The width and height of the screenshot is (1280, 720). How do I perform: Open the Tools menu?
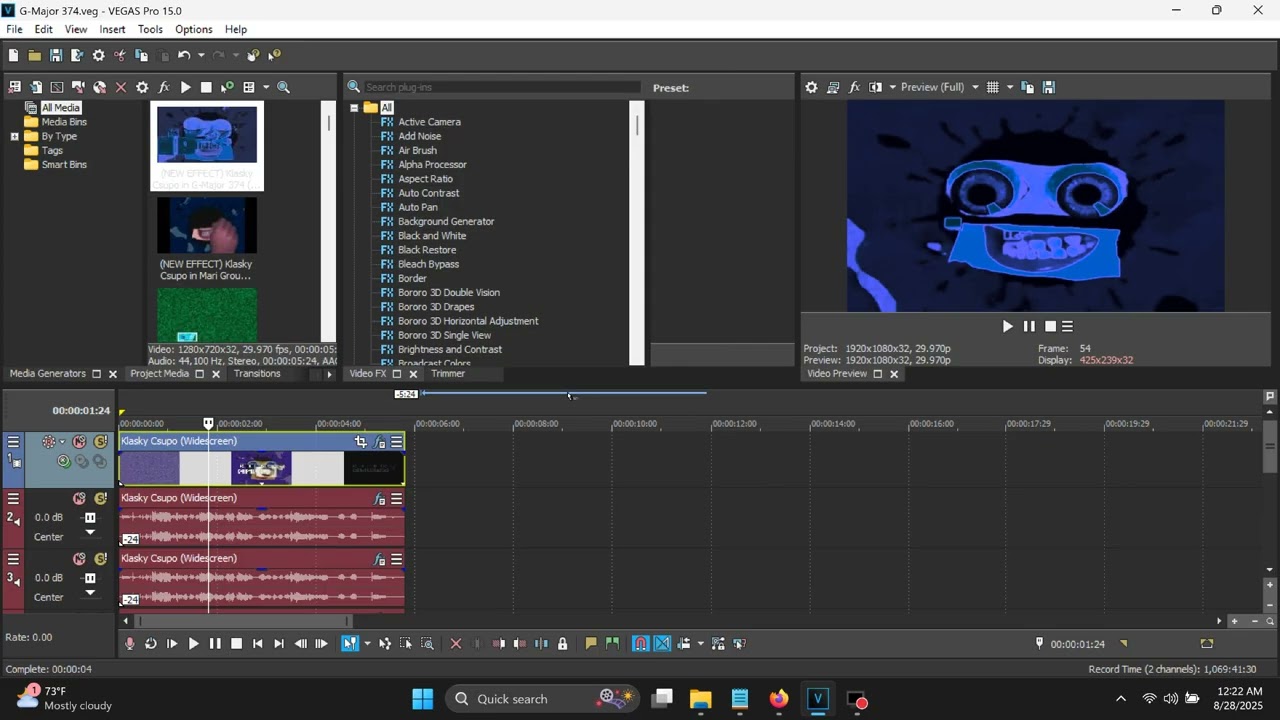point(150,29)
